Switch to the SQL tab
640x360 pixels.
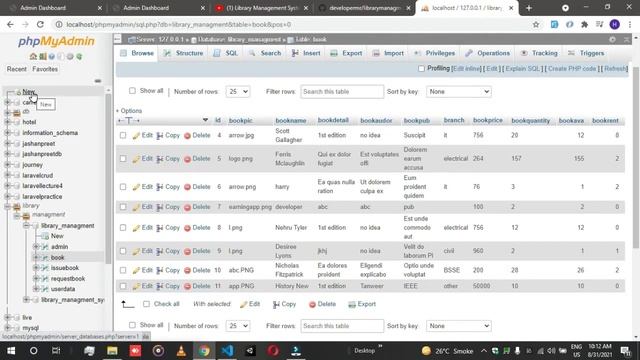226,53
